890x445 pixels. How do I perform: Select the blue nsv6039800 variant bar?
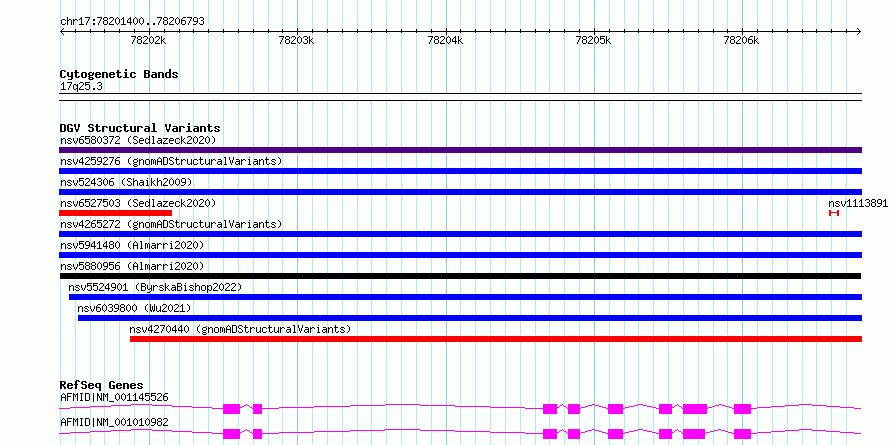coord(470,318)
